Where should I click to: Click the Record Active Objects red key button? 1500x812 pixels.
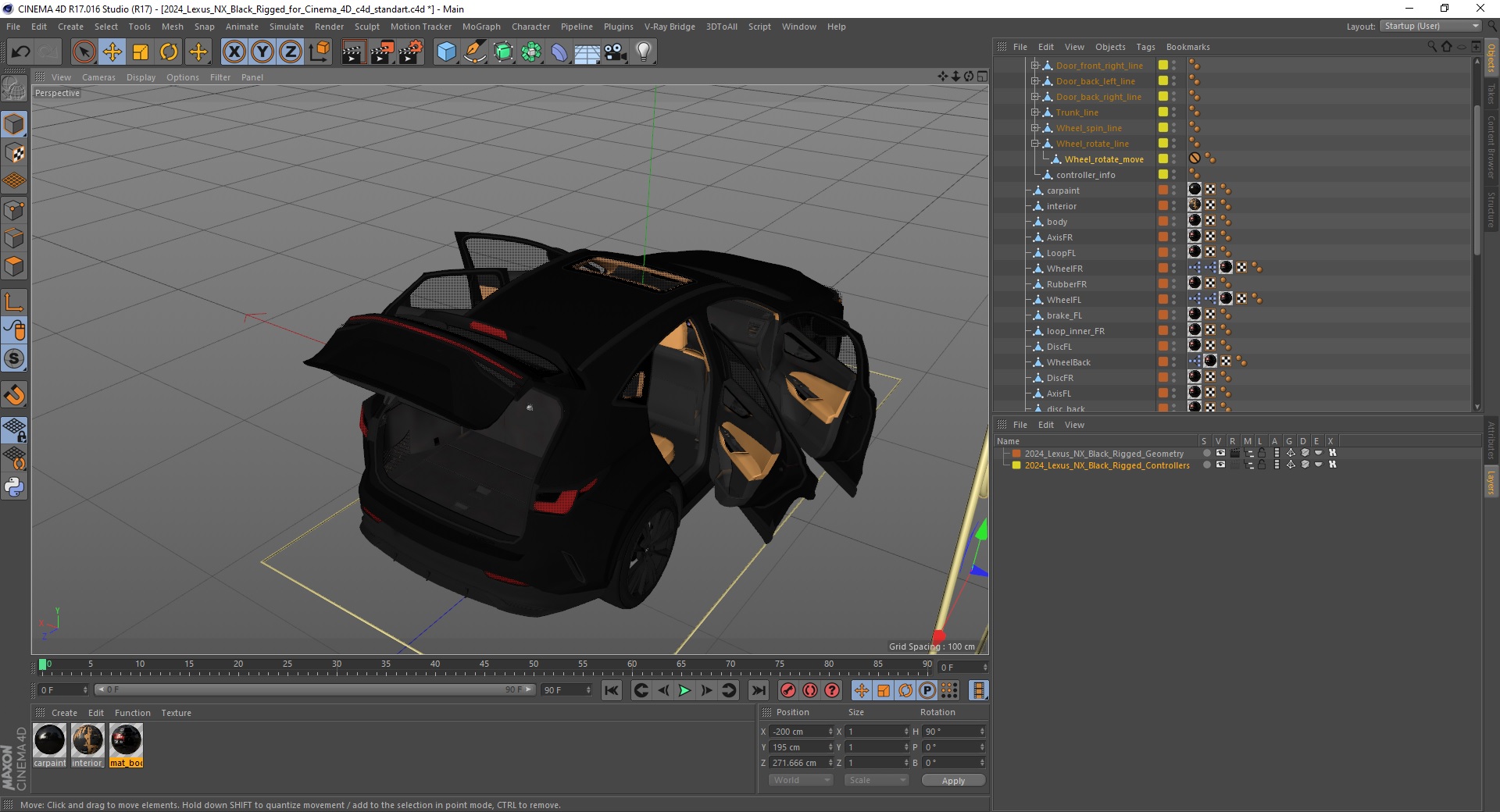pos(788,690)
